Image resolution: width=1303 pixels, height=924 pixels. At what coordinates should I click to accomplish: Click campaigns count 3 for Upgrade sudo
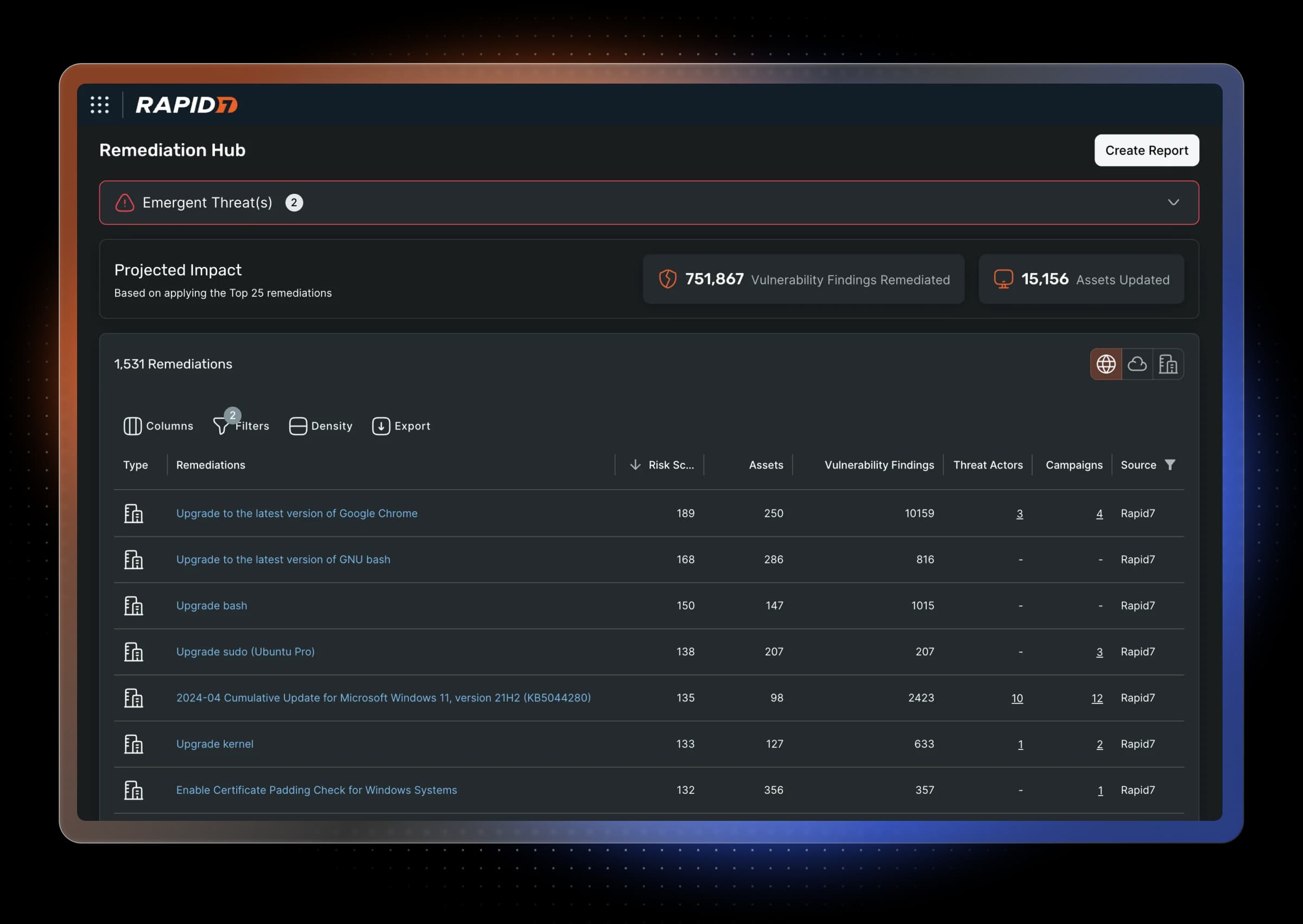click(1099, 652)
